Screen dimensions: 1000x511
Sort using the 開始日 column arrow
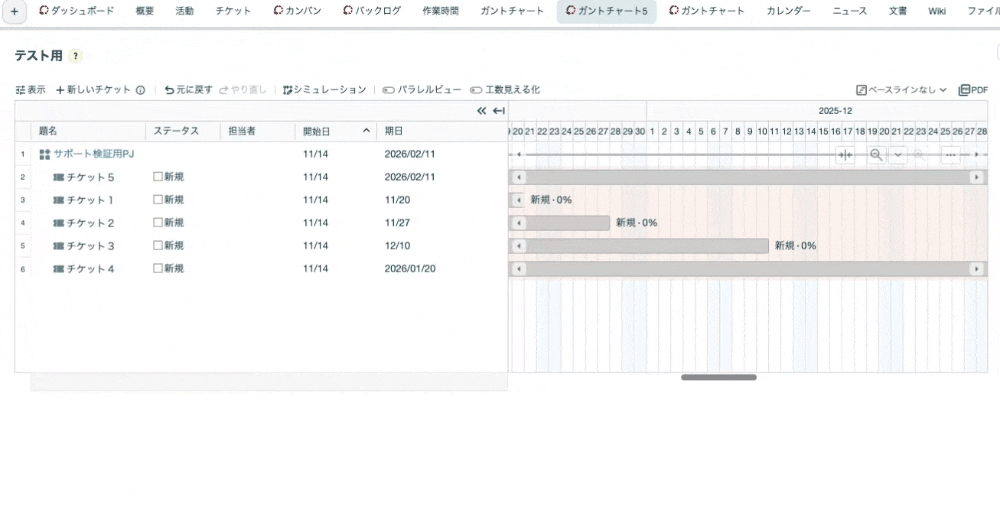coord(366,131)
